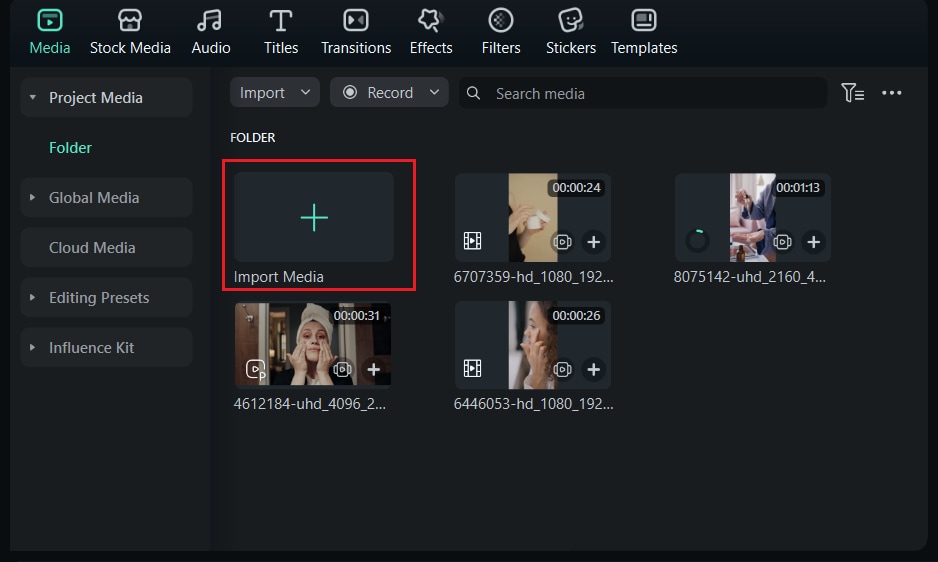Viewport: 938px width, 562px height.
Task: Switch to the Audio tab
Action: point(211,33)
